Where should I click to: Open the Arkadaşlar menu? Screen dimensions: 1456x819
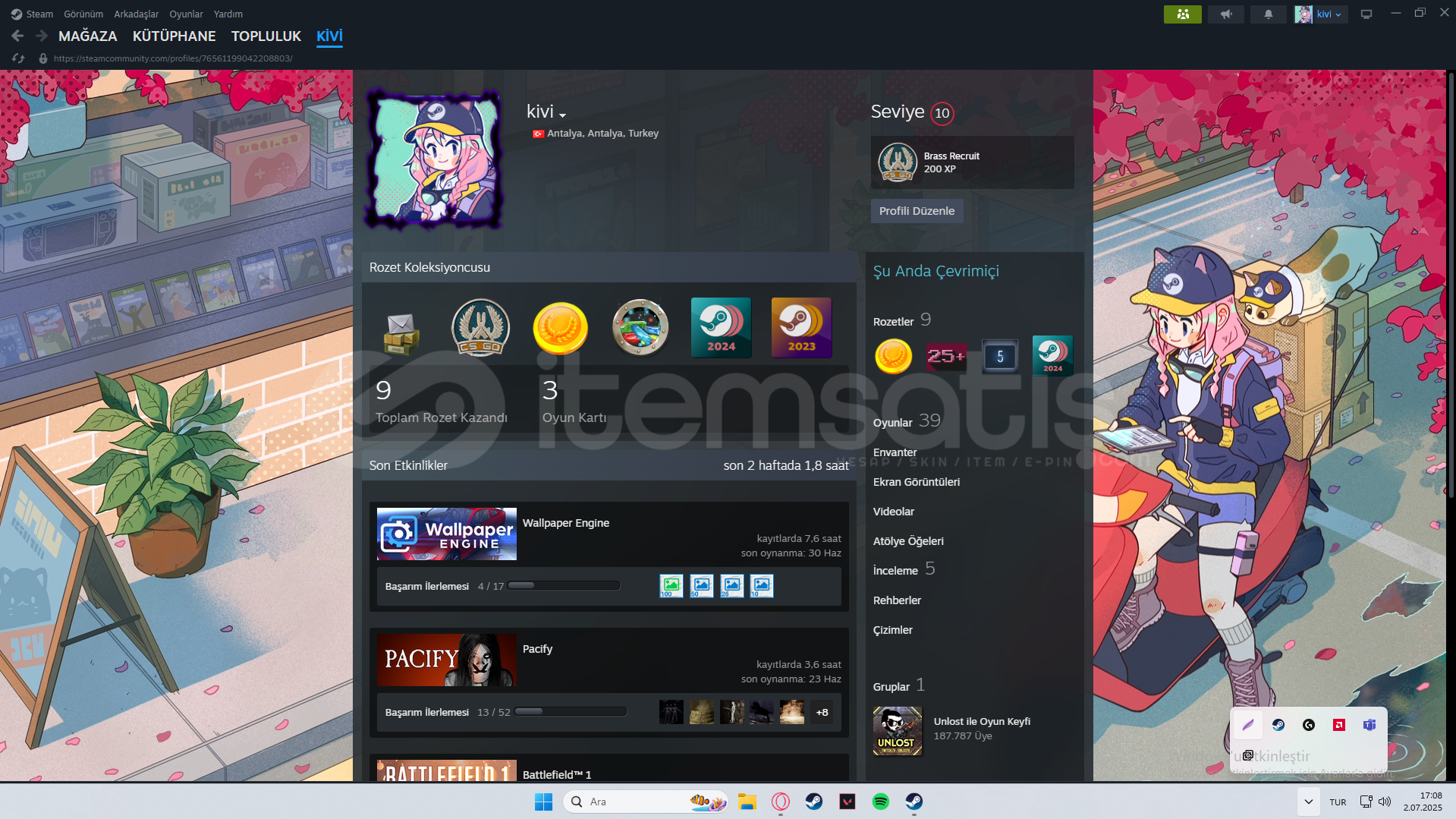pos(137,14)
